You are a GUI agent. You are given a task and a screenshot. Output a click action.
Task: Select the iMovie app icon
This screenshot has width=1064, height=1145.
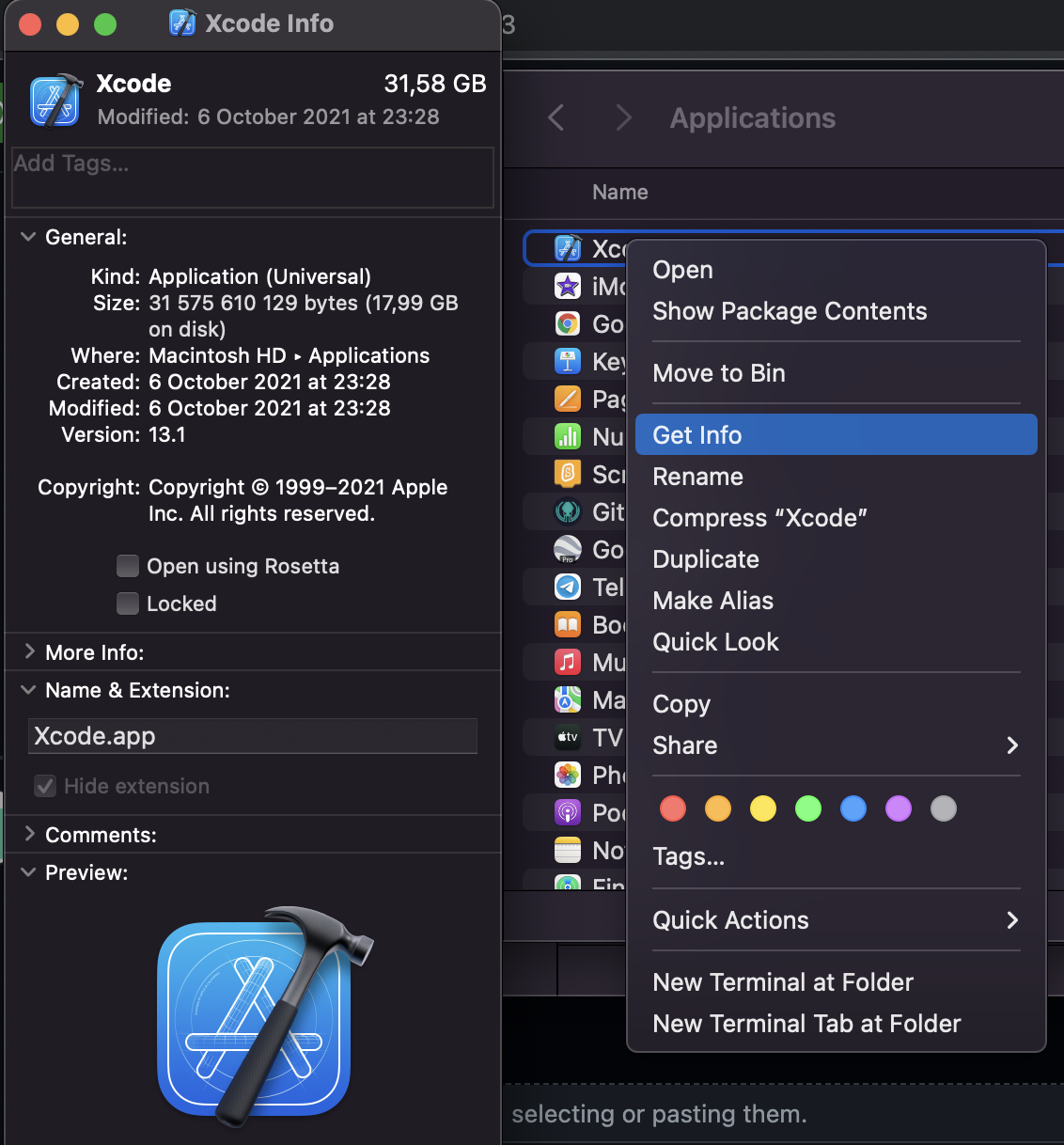click(x=568, y=286)
